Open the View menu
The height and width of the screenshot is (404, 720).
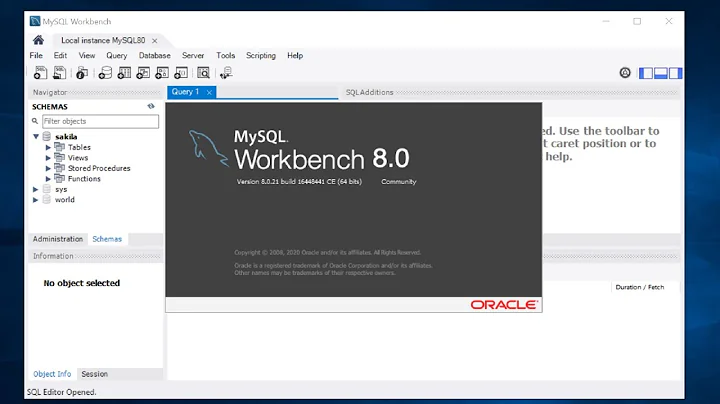[x=87, y=56]
